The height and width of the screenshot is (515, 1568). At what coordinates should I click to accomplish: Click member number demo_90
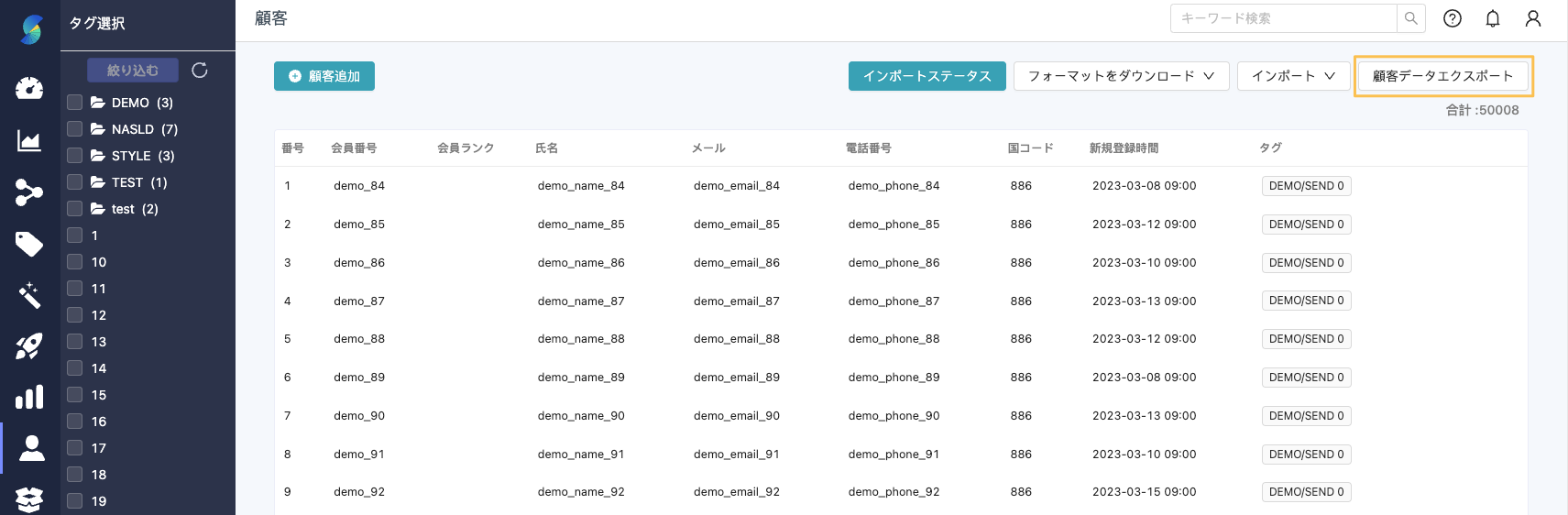click(x=359, y=416)
